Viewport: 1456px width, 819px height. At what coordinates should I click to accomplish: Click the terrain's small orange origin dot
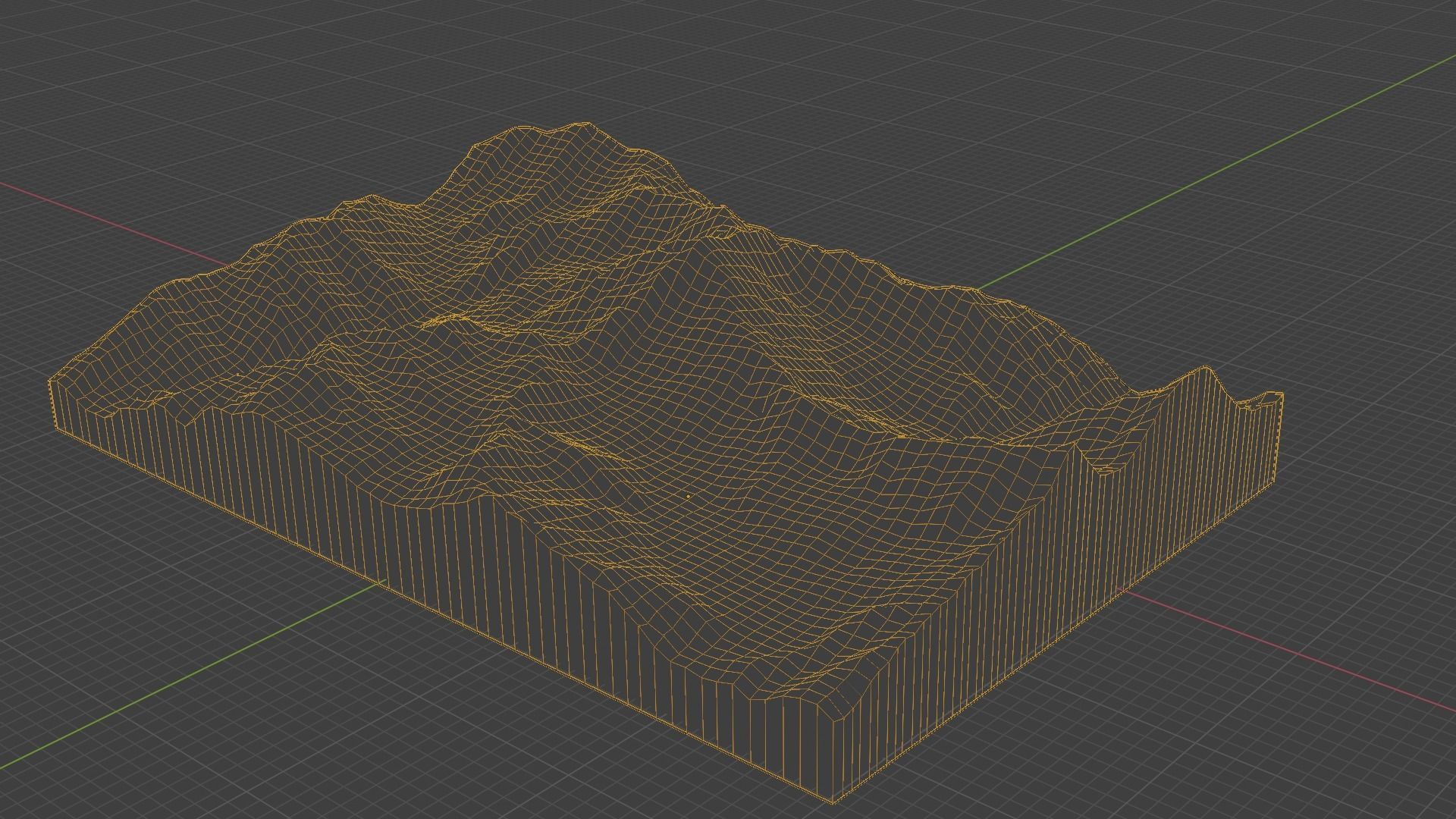688,497
